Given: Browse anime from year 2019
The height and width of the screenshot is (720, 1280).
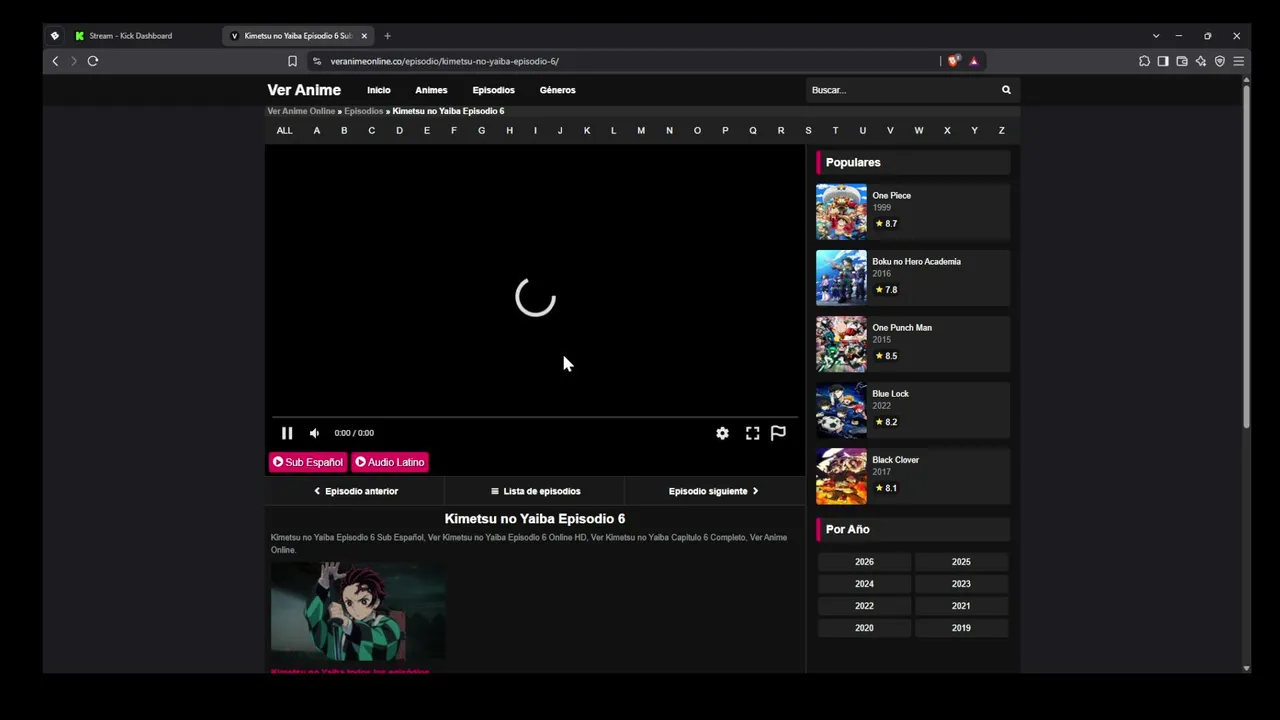Looking at the screenshot, I should 961,628.
